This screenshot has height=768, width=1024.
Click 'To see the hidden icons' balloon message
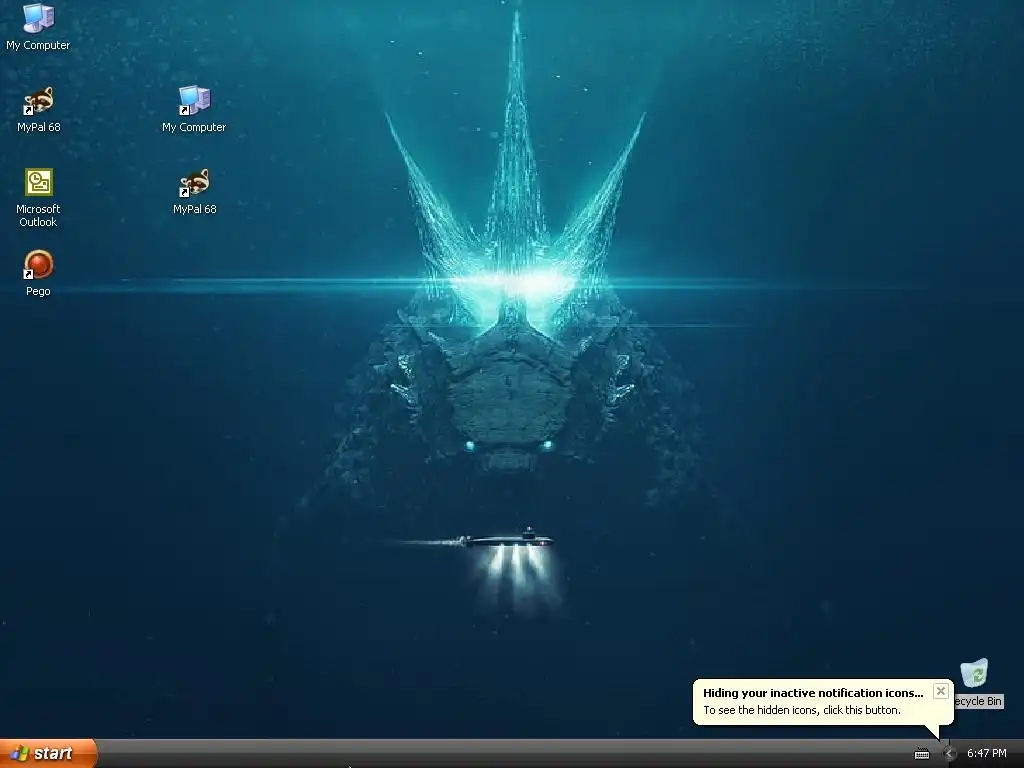(x=801, y=710)
